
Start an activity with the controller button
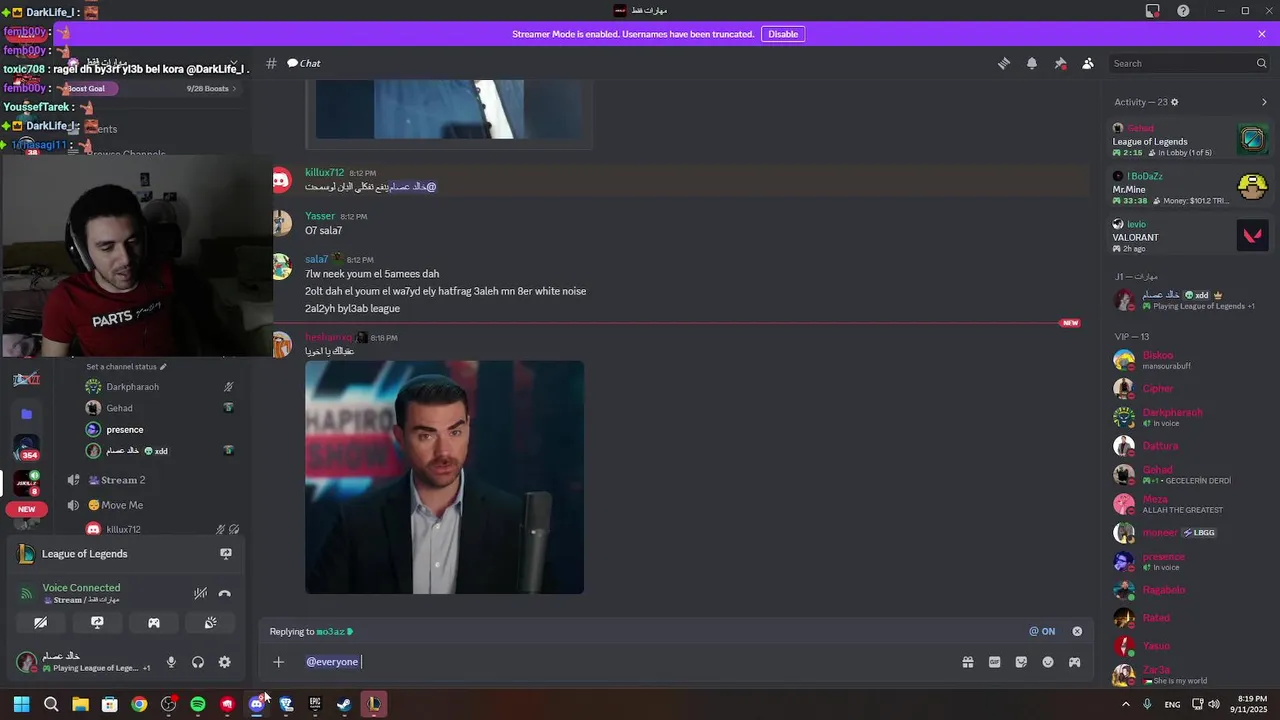coord(154,622)
